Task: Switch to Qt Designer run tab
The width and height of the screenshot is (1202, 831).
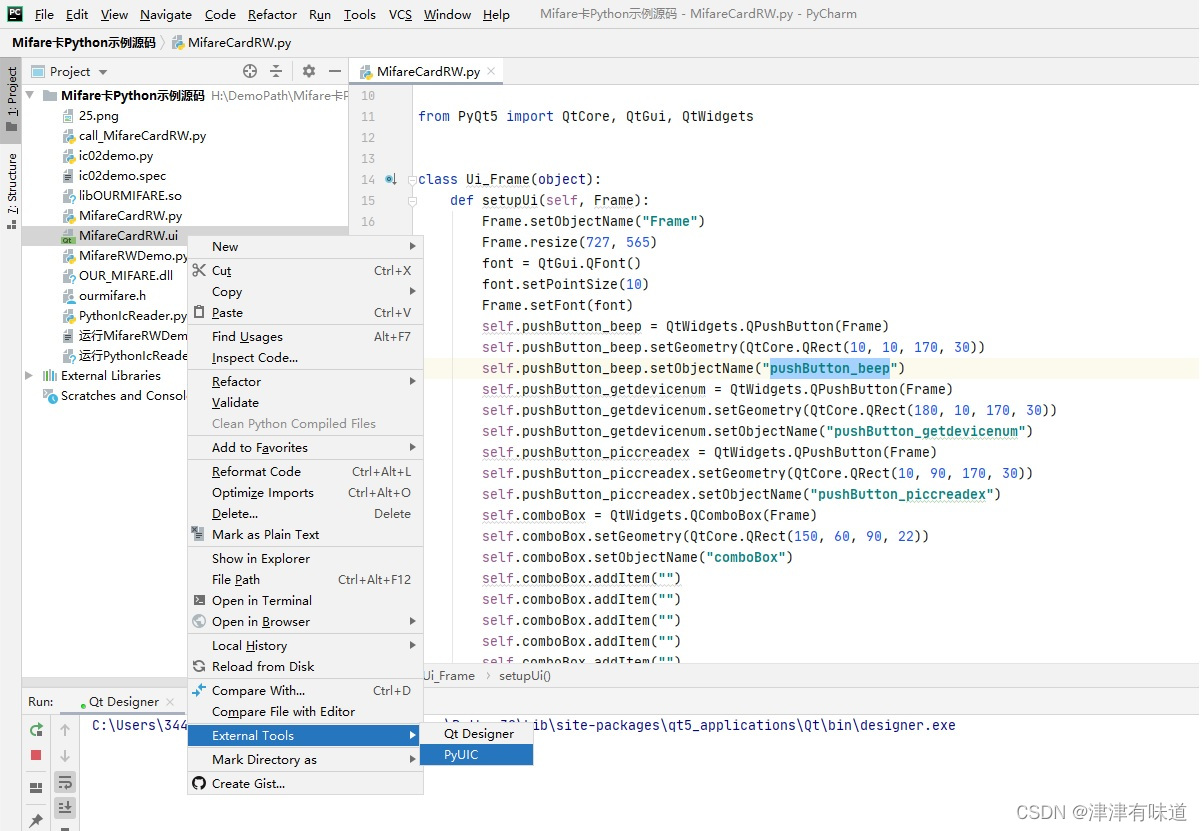Action: point(124,702)
